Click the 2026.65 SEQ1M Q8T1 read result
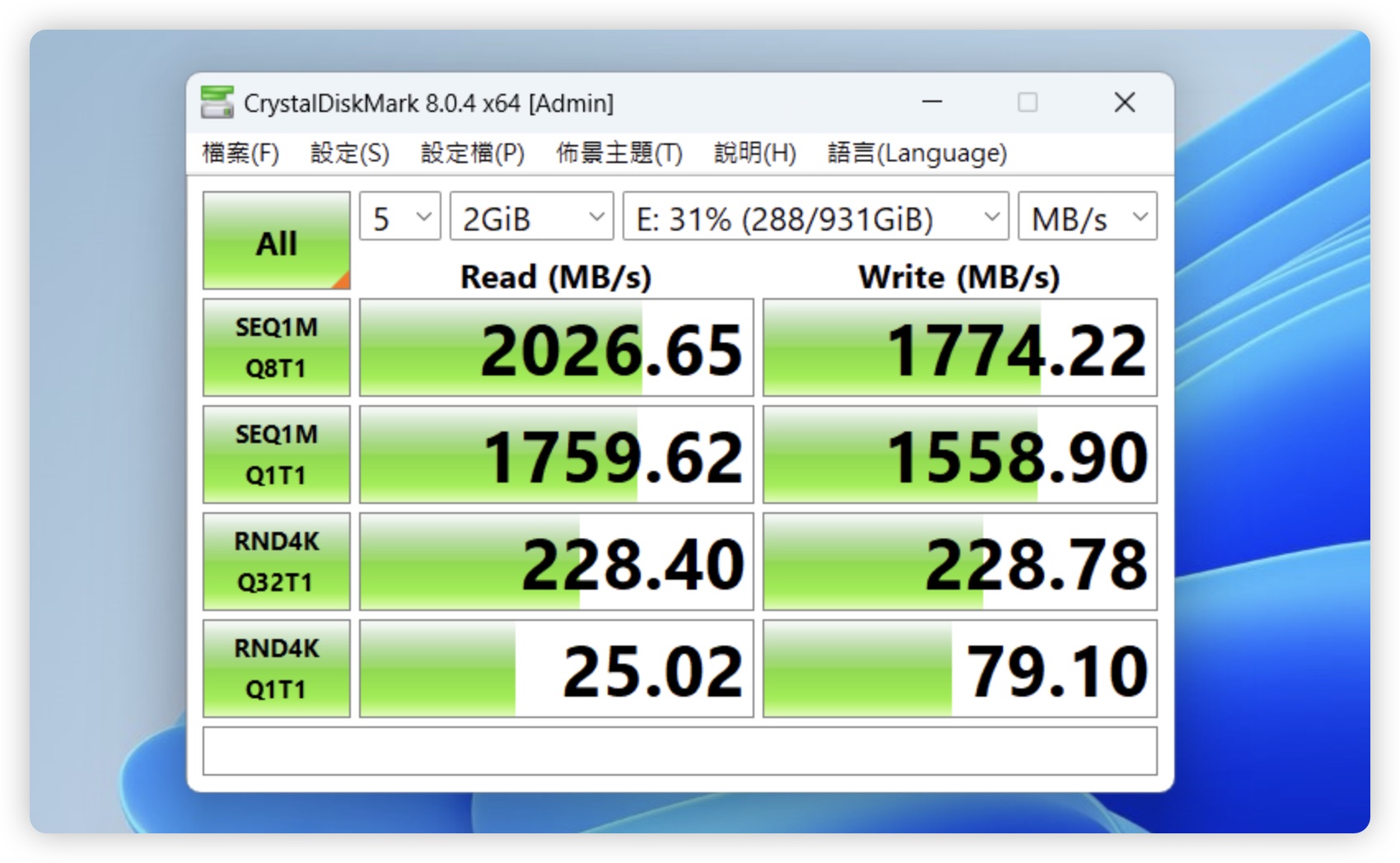 click(557, 348)
